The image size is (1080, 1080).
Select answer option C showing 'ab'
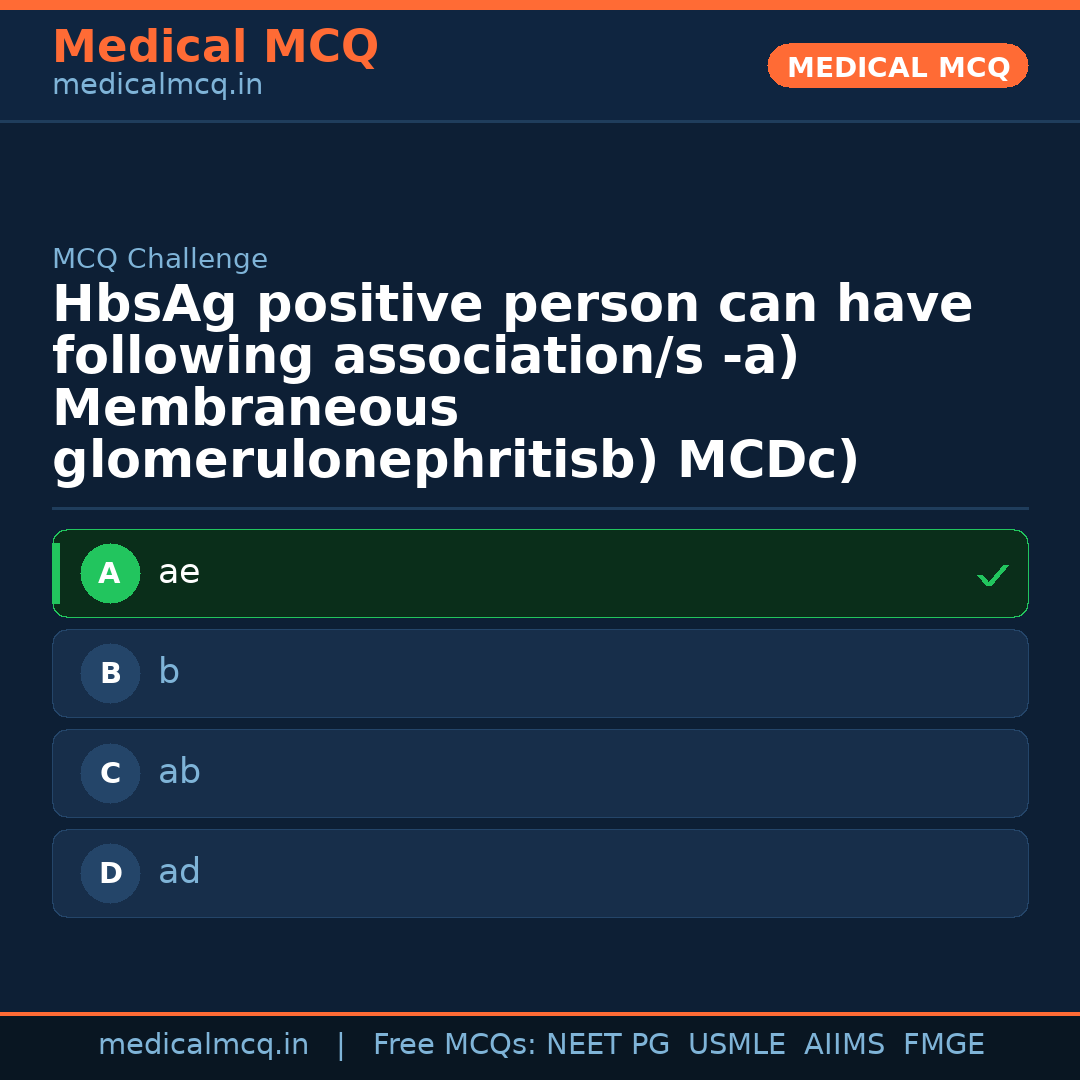[540, 773]
